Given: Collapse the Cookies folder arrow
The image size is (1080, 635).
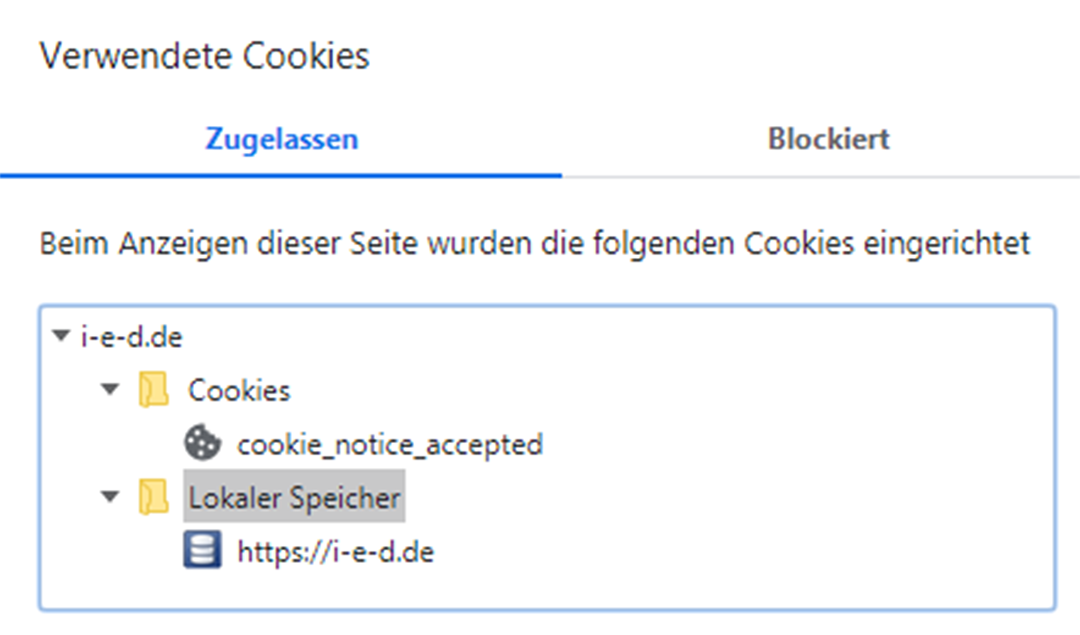Looking at the screenshot, I should click(110, 389).
